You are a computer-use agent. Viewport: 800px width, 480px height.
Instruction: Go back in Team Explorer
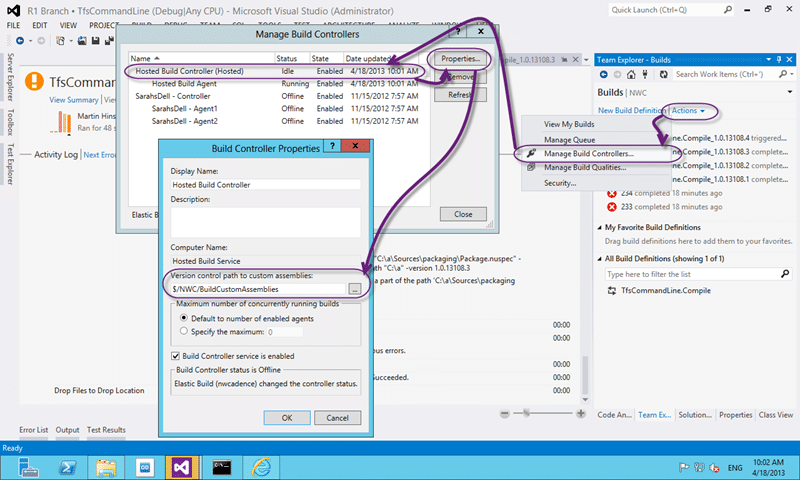[604, 74]
